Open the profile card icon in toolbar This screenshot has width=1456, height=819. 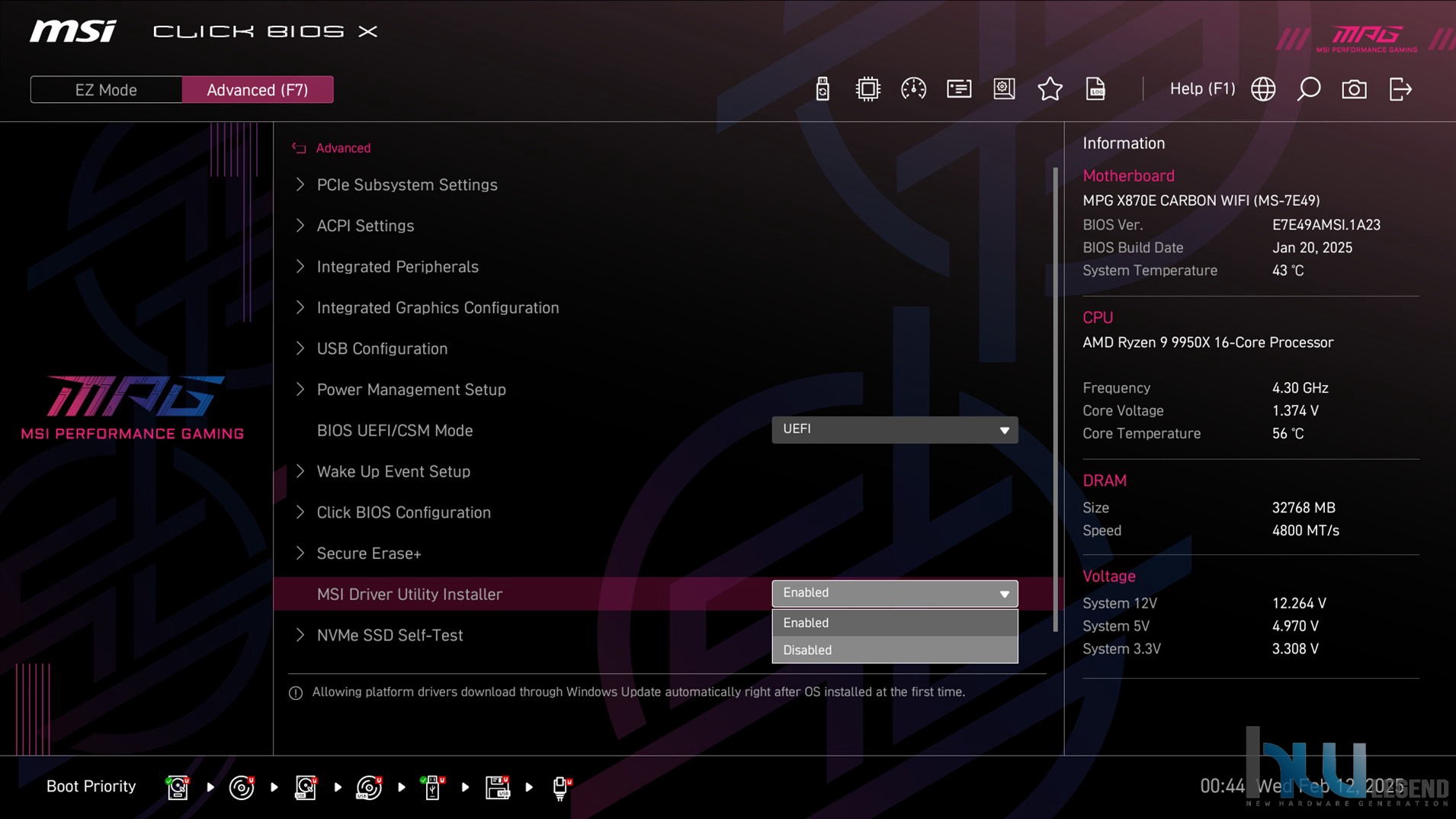pos(959,89)
